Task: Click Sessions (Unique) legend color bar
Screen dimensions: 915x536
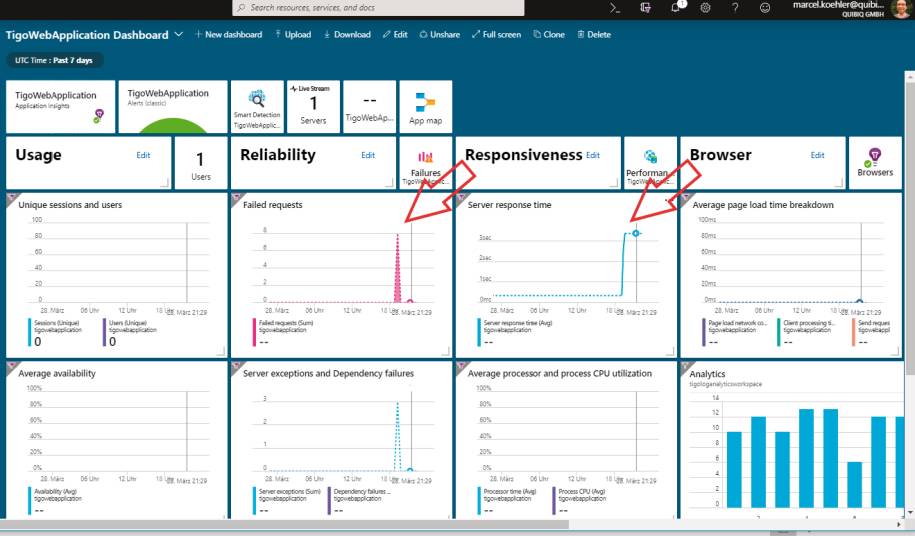Action: click(x=30, y=332)
